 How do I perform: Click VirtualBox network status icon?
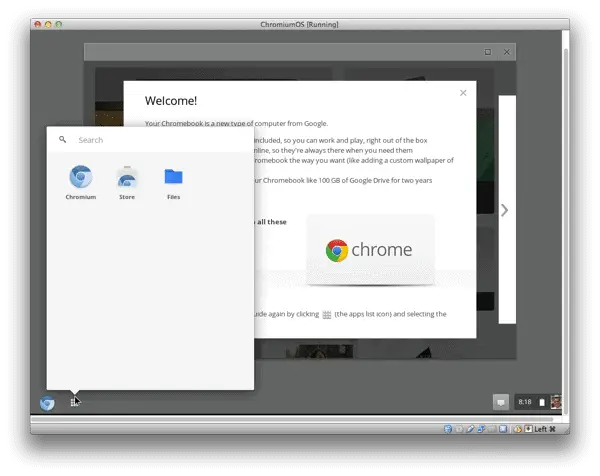481,429
